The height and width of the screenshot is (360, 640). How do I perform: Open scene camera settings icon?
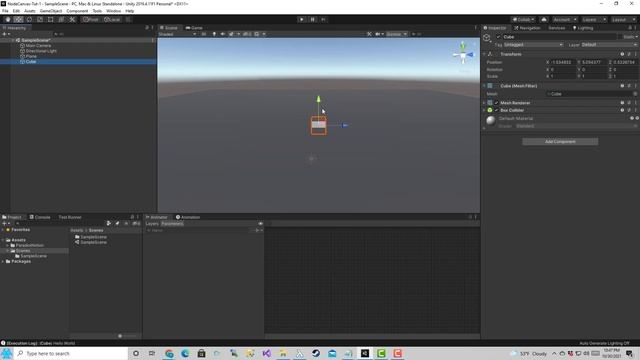click(x=379, y=34)
